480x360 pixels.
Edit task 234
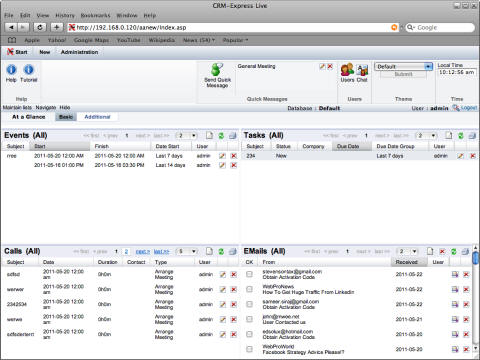(460, 156)
